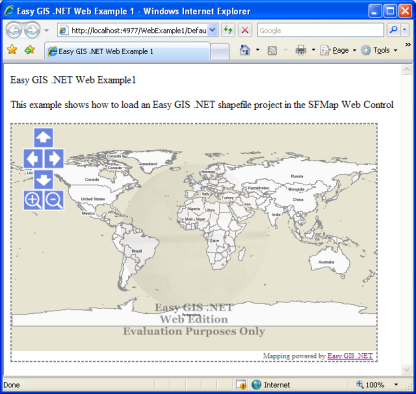The width and height of the screenshot is (416, 394).
Task: Pan the map left with the left arrow
Action: (x=33, y=158)
